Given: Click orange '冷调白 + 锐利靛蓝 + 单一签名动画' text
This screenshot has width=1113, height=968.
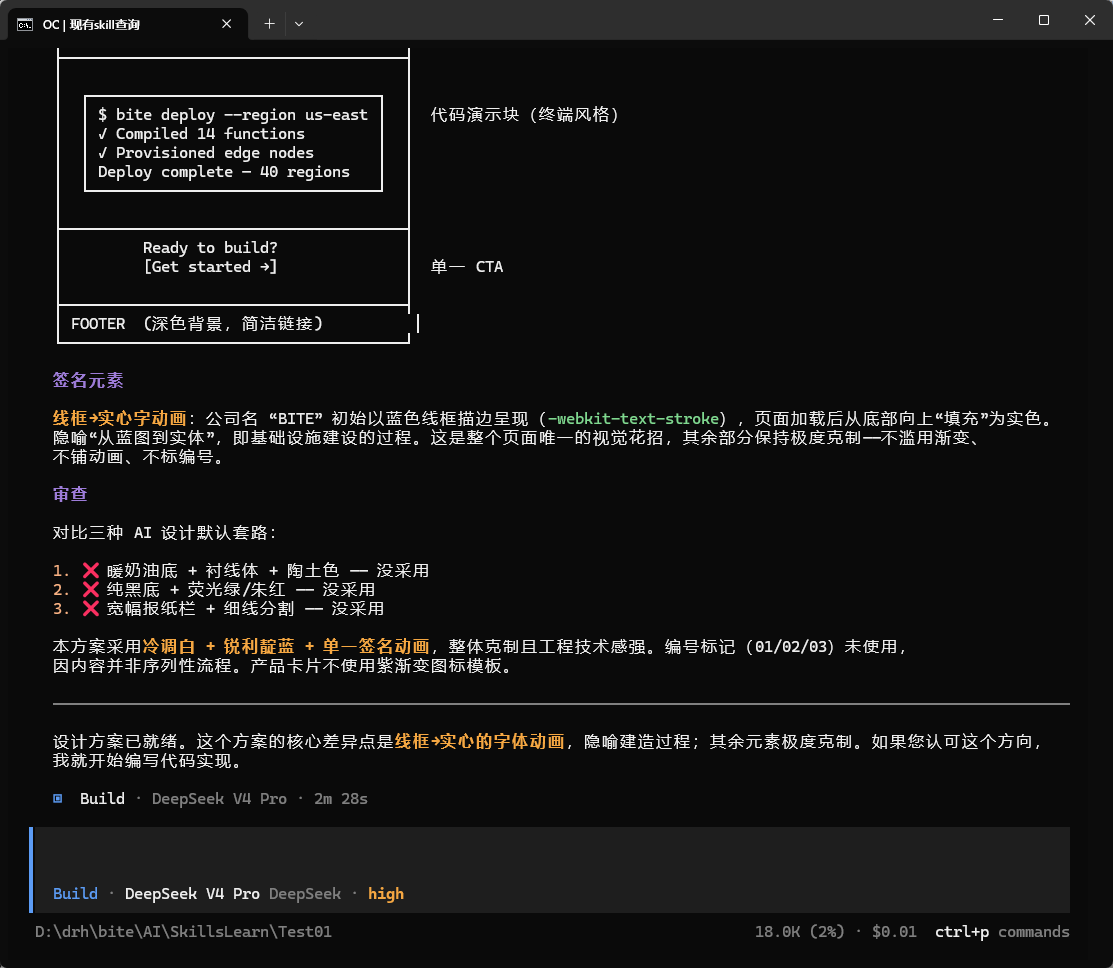Looking at the screenshot, I should [x=286, y=647].
